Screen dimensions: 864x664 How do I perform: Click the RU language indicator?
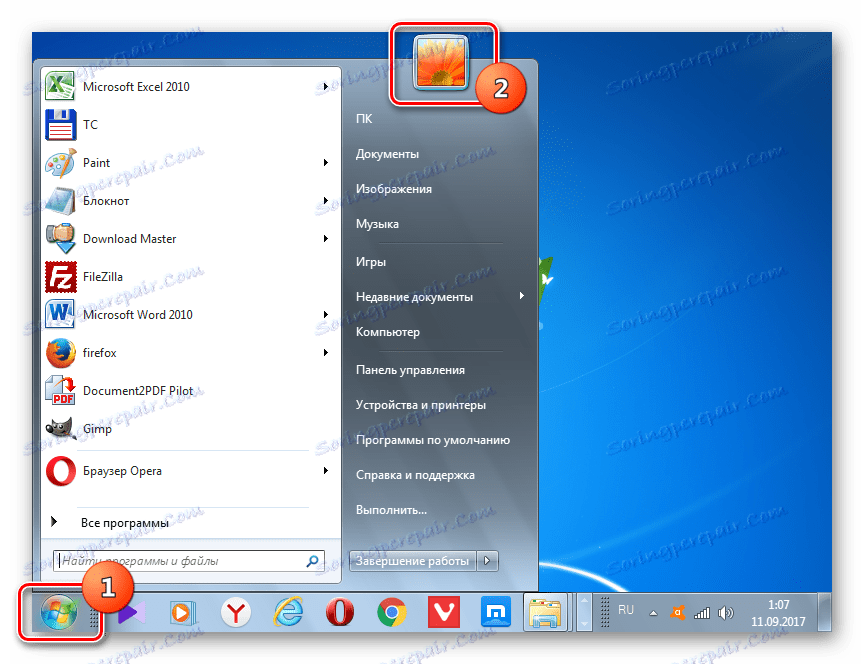coord(625,610)
